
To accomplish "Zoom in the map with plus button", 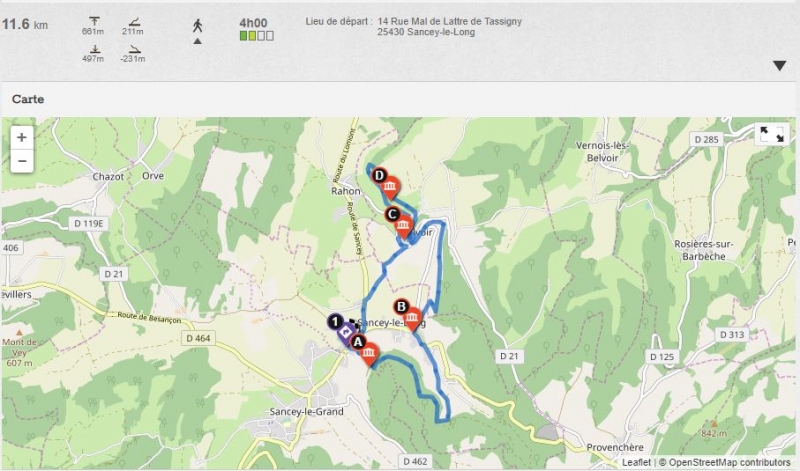I will point(22,137).
